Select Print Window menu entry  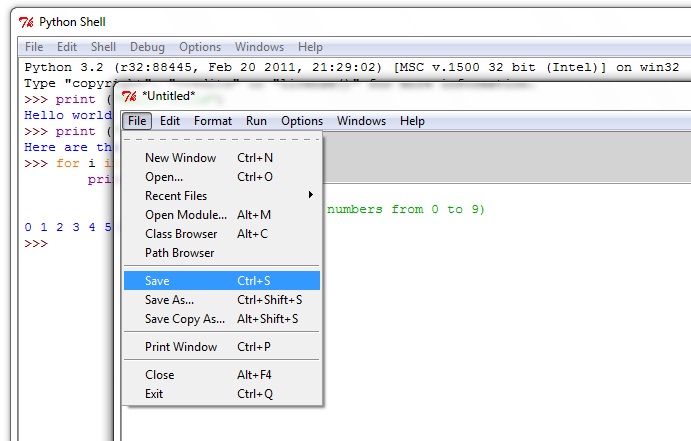pos(222,347)
